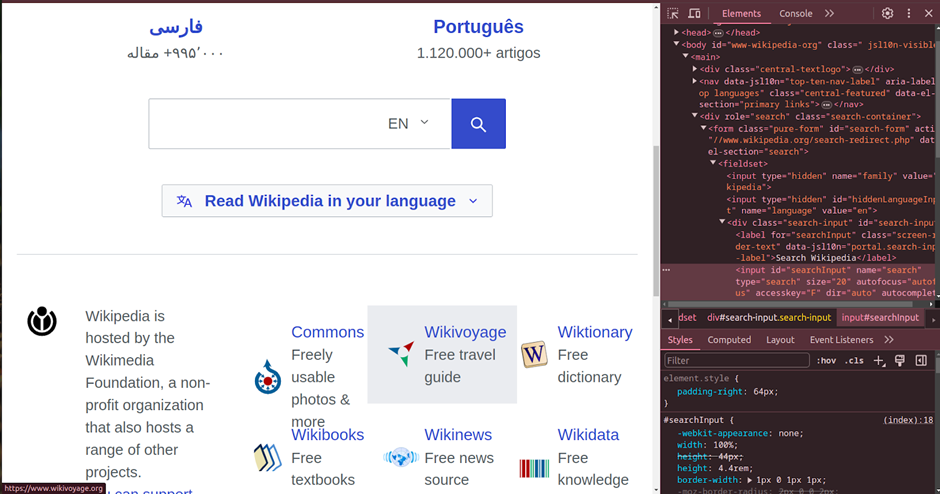
Task: Click the ellipsis actions on selected searchInput node
Action: click(666, 270)
